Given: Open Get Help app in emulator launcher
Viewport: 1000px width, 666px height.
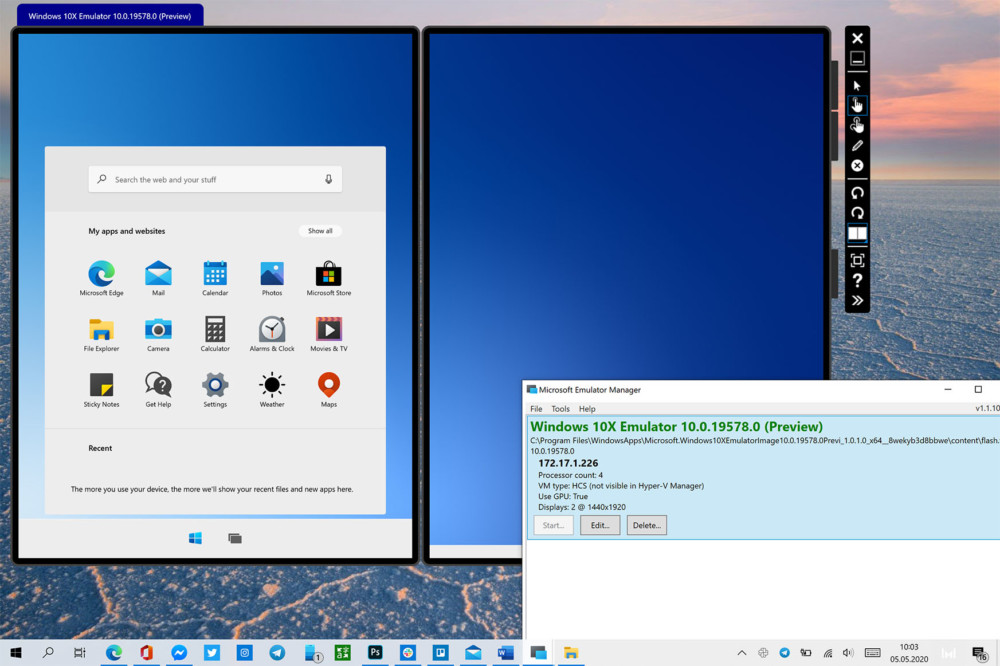Looking at the screenshot, I should point(158,390).
